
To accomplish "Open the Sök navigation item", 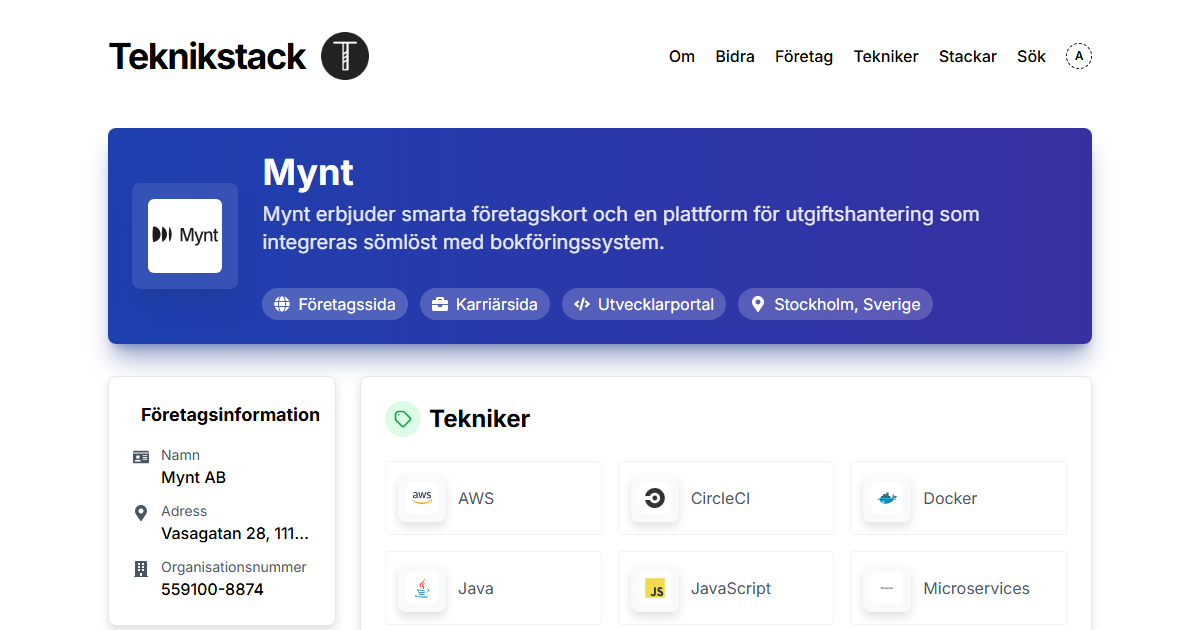I will click(x=1031, y=56).
